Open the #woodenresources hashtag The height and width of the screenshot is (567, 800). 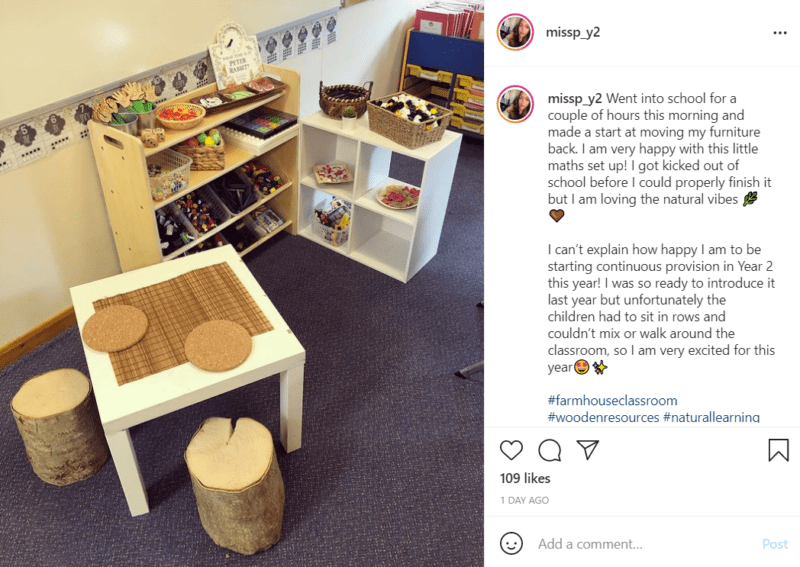point(603,417)
